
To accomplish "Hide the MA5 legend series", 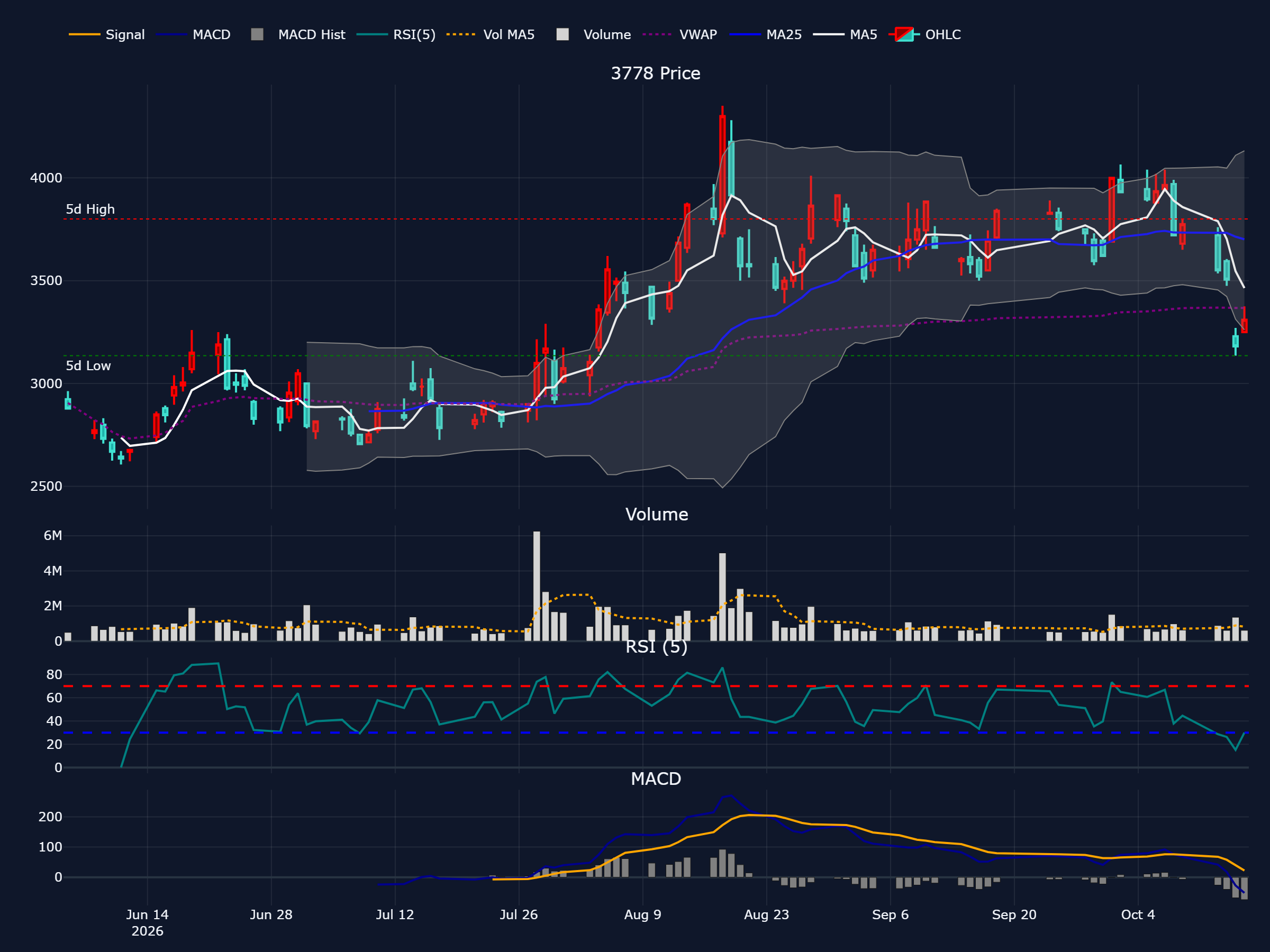I will [845, 34].
